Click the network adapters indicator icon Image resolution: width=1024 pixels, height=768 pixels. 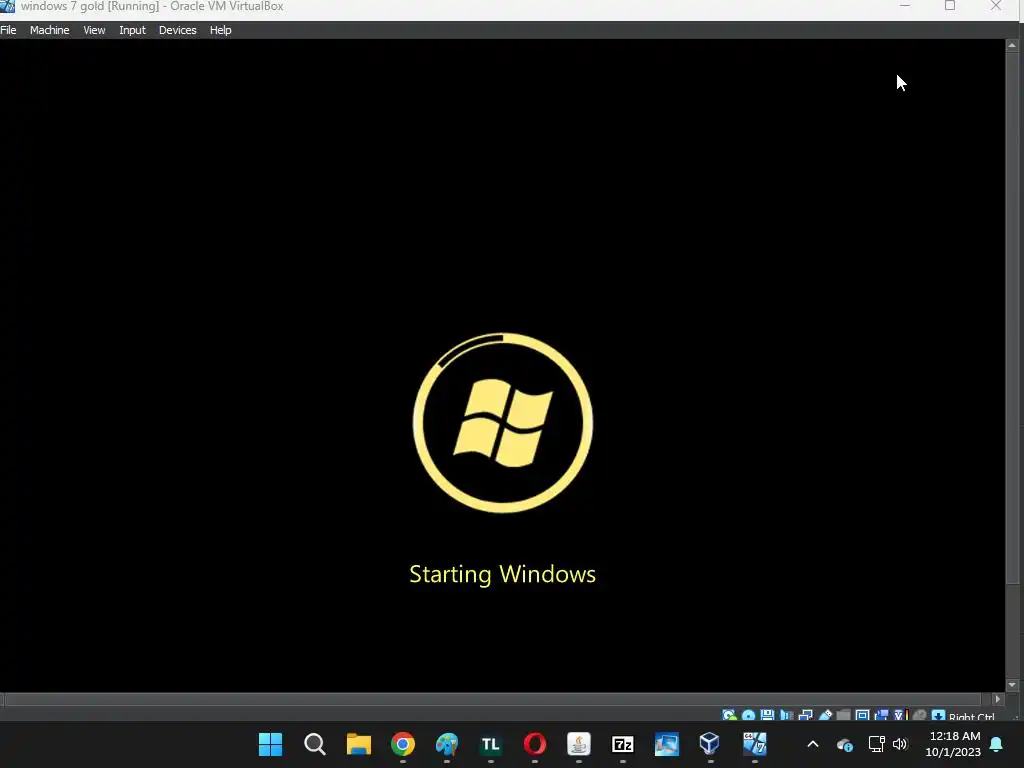805,716
